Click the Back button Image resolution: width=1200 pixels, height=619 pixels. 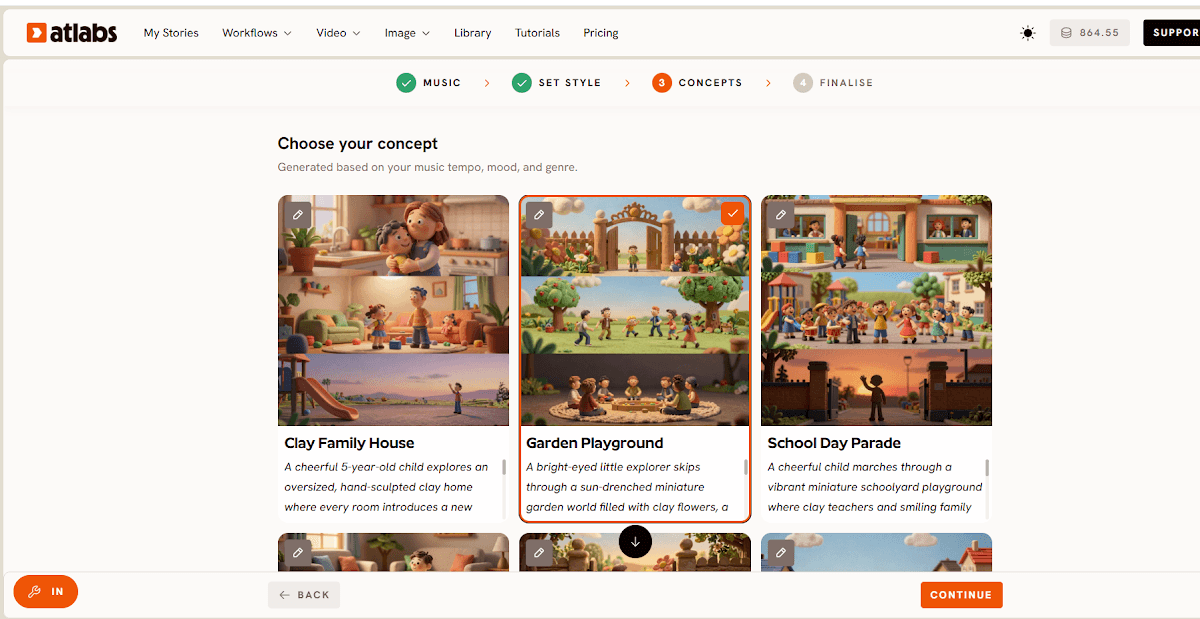(304, 595)
